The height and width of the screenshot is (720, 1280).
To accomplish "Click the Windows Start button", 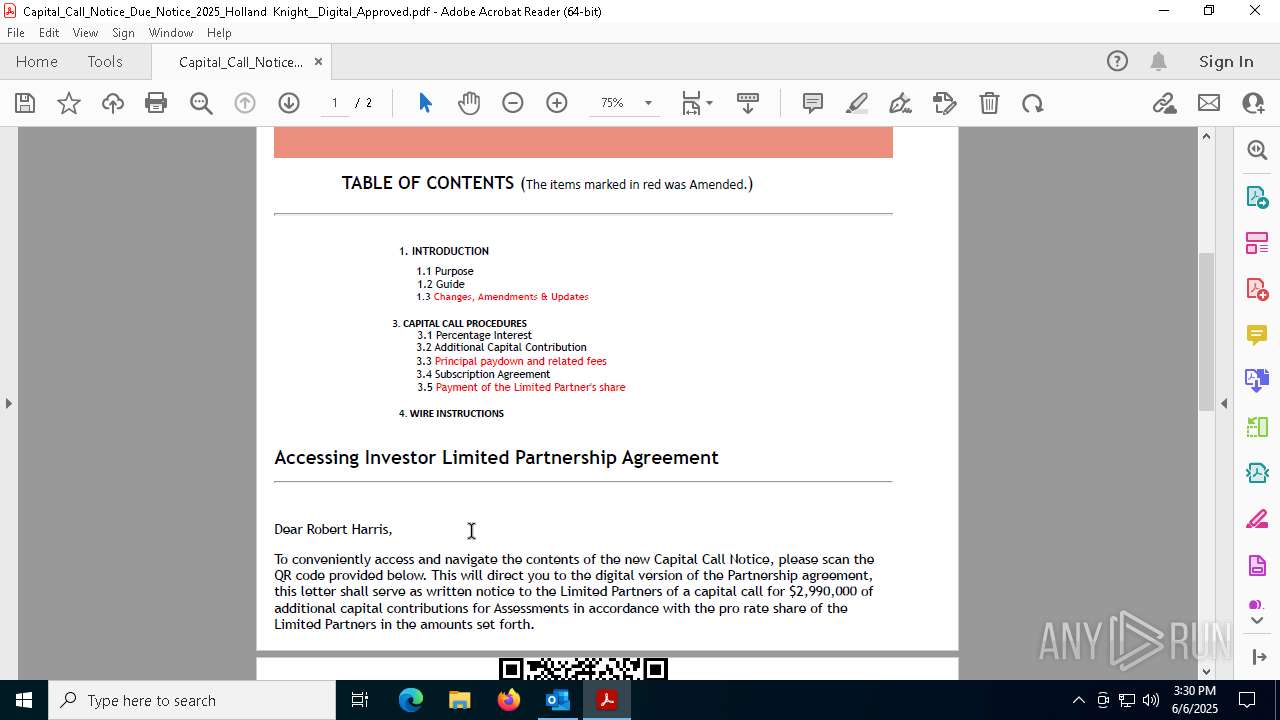I will point(23,700).
